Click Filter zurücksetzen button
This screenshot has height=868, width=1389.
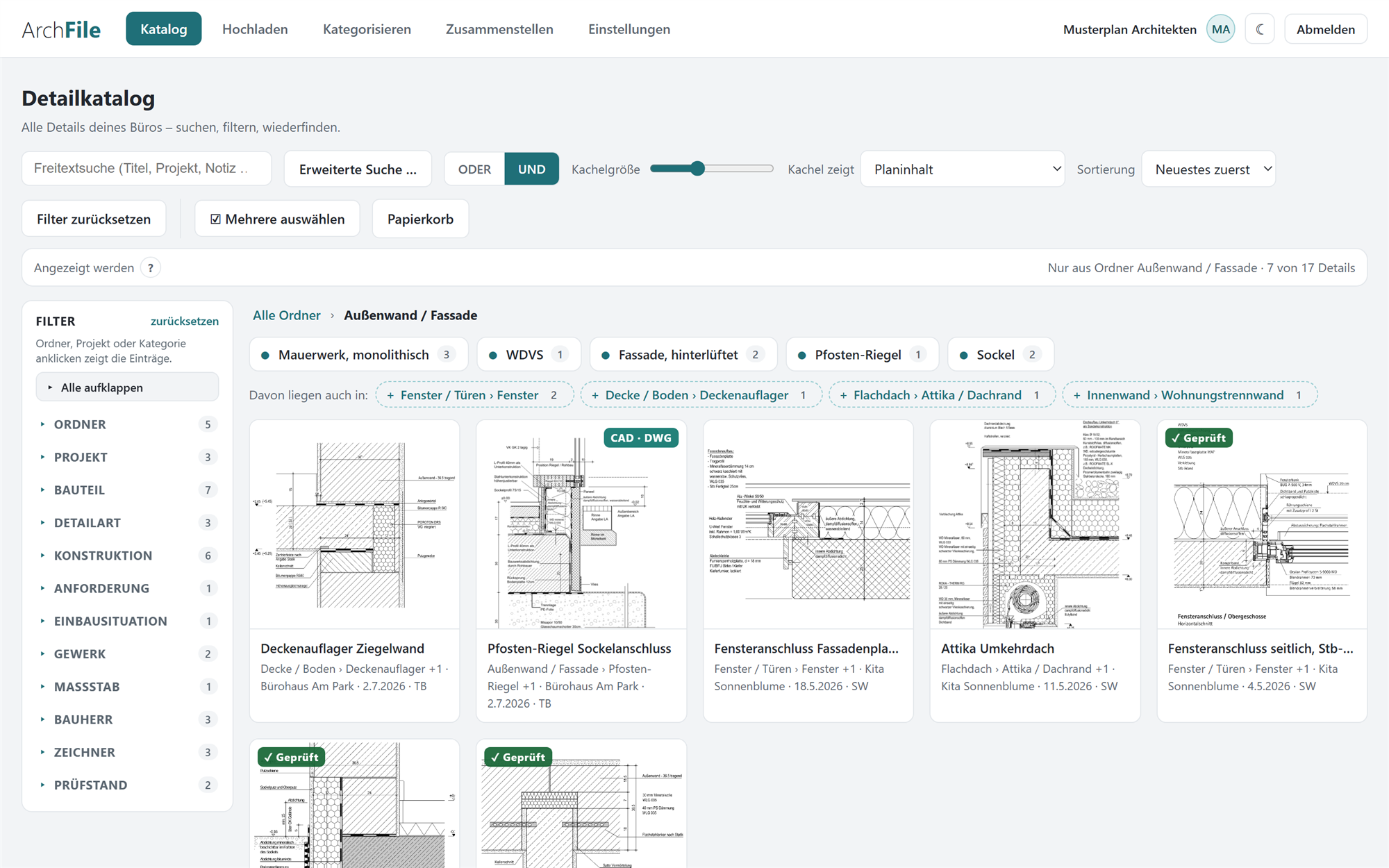click(x=94, y=219)
